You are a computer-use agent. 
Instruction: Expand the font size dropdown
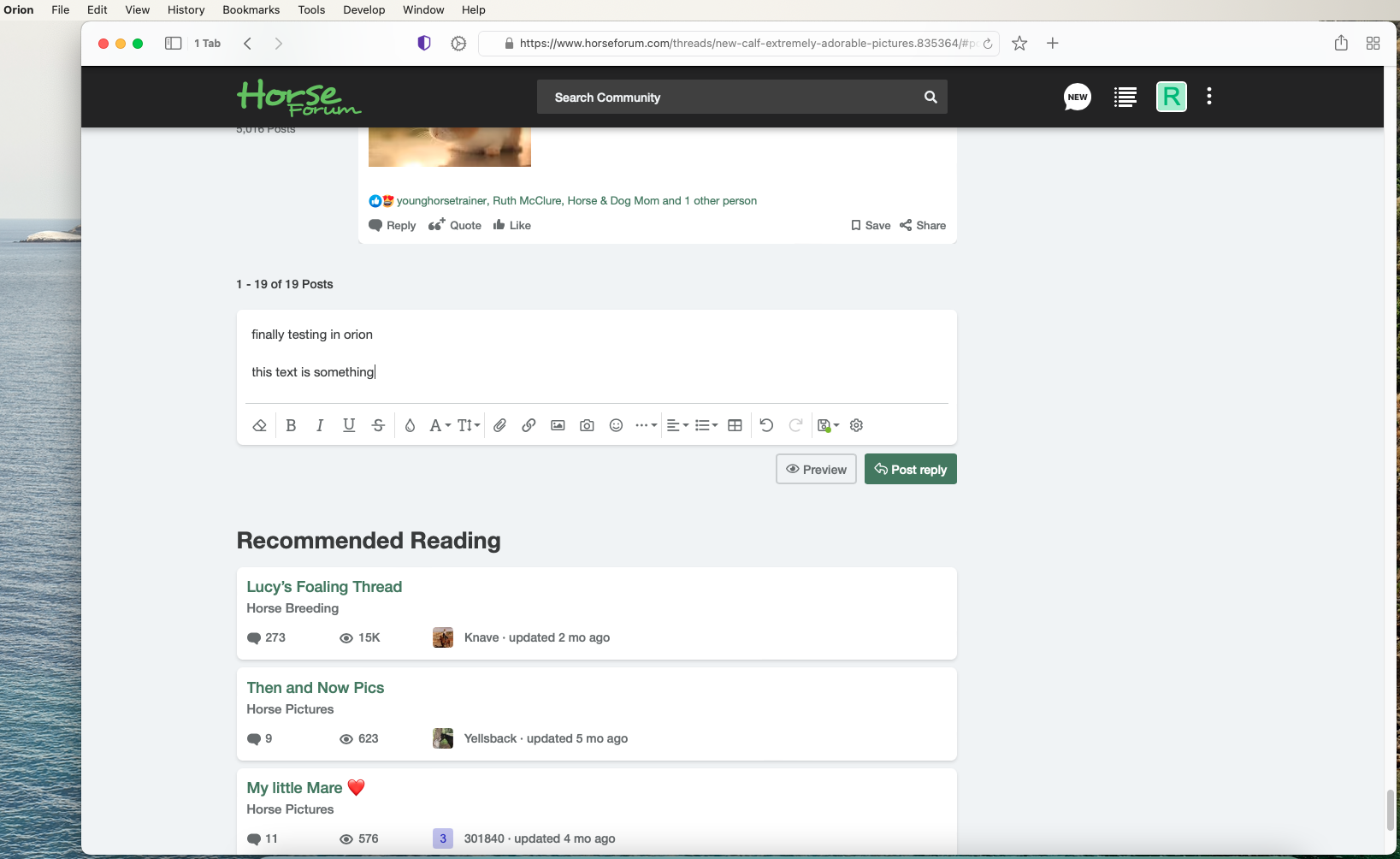pyautogui.click(x=469, y=425)
